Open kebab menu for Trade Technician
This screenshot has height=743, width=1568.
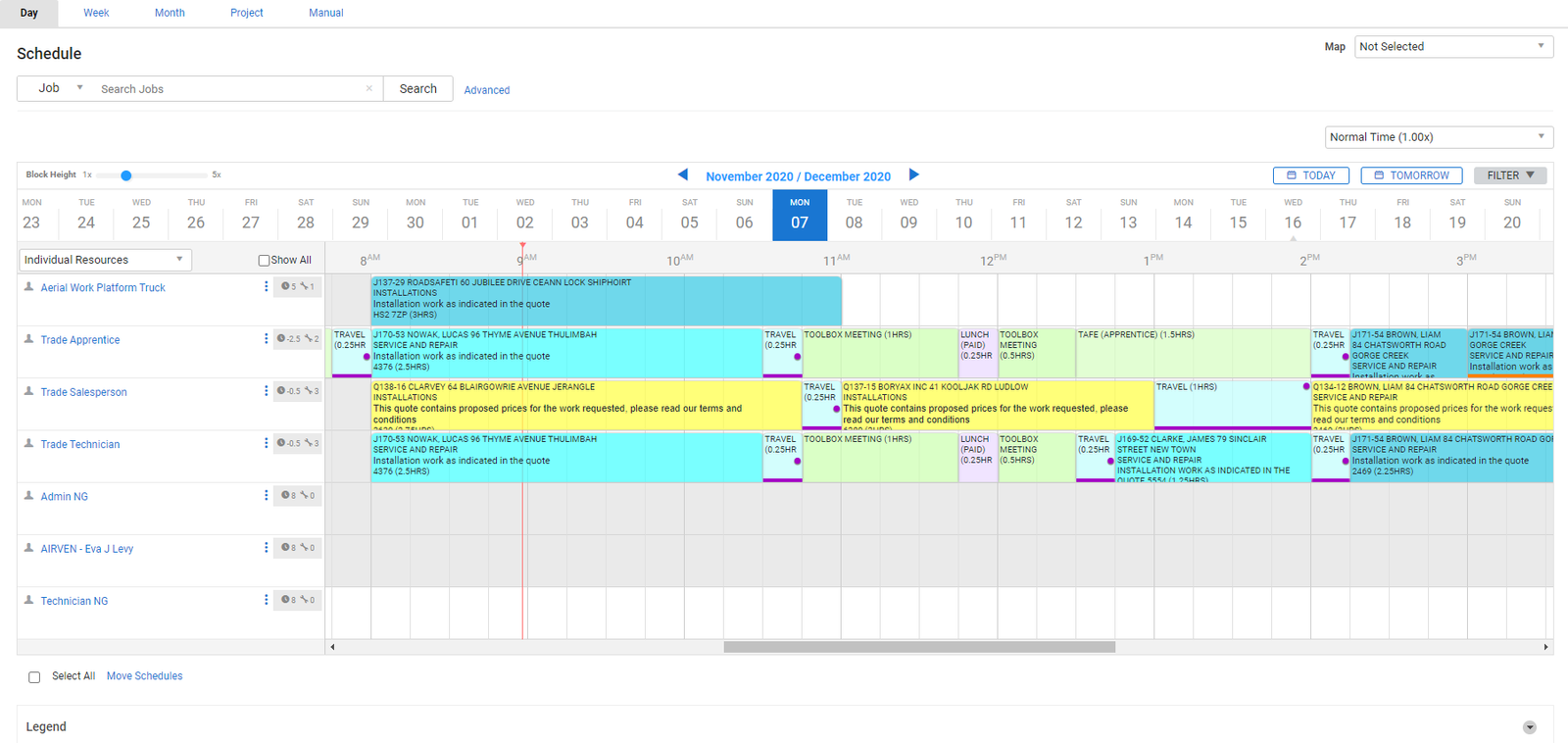tap(266, 443)
